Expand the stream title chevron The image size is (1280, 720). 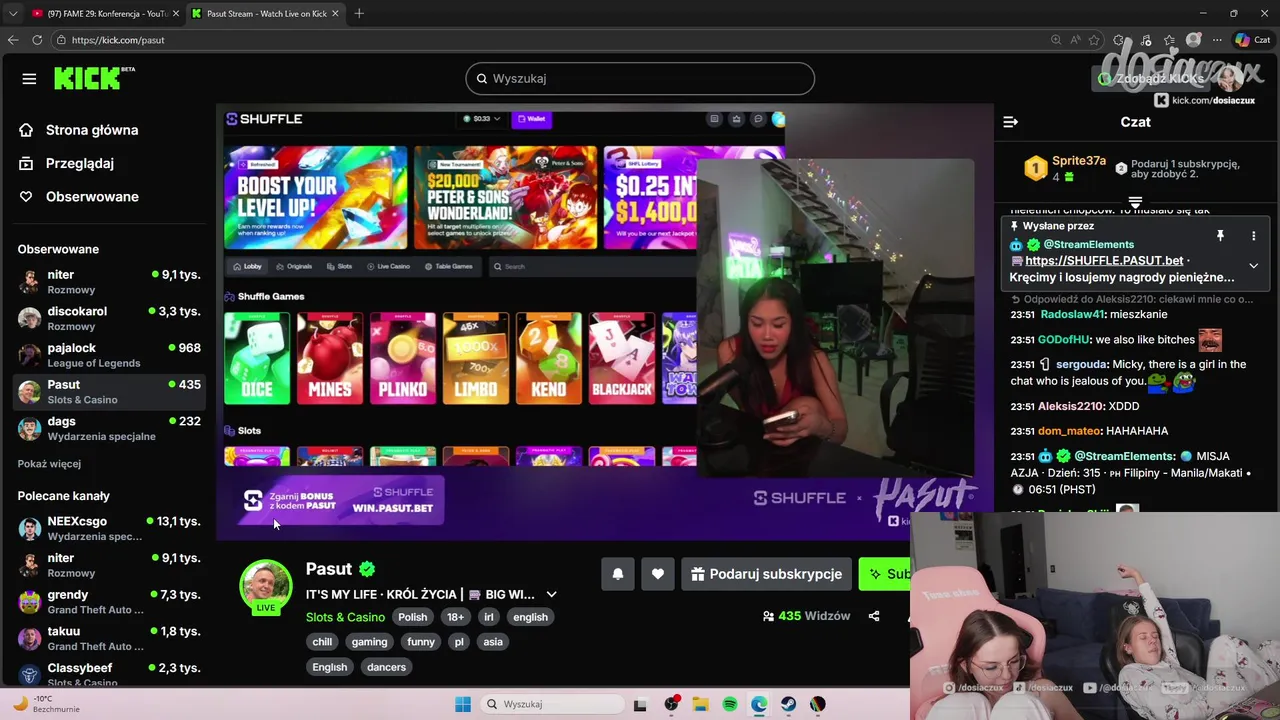(x=551, y=594)
